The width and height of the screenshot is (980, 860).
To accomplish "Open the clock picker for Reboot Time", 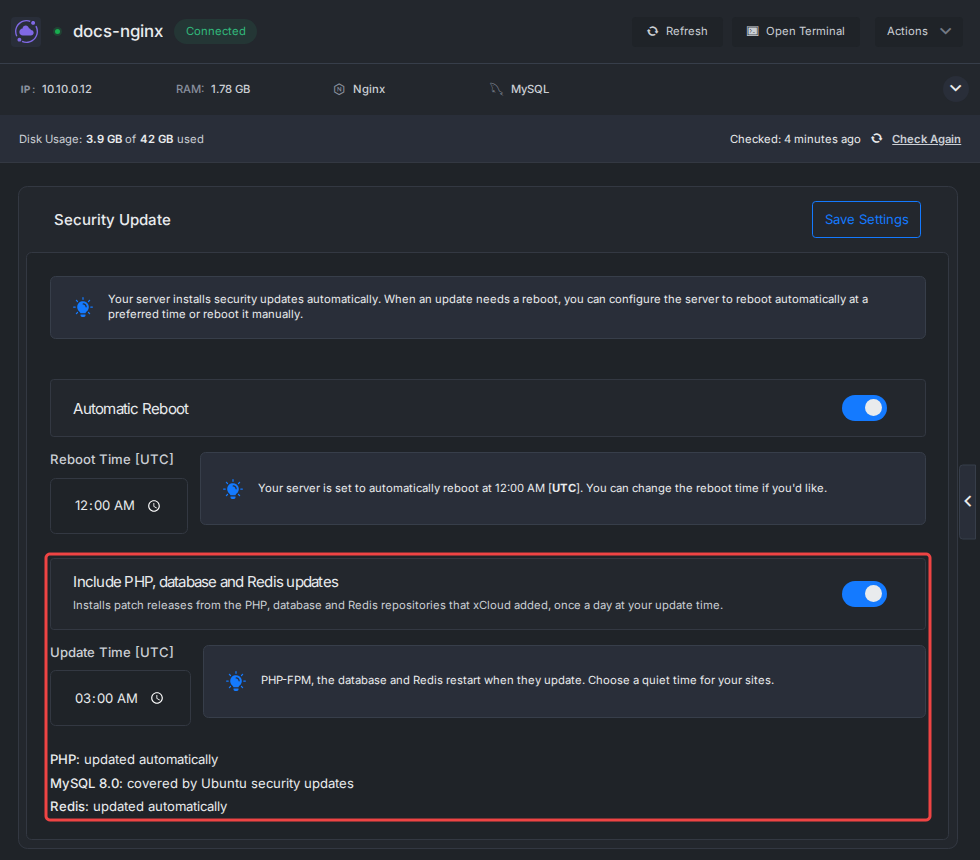I will 154,506.
